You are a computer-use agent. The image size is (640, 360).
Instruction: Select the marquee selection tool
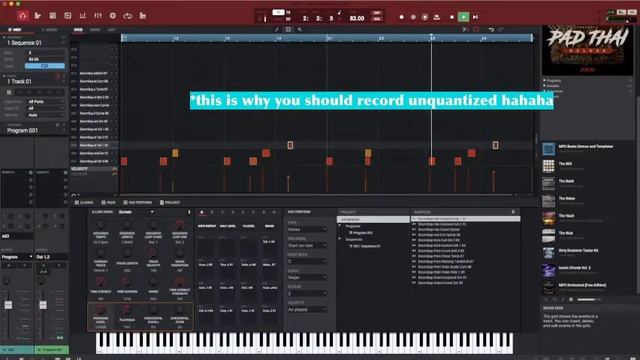point(288,29)
